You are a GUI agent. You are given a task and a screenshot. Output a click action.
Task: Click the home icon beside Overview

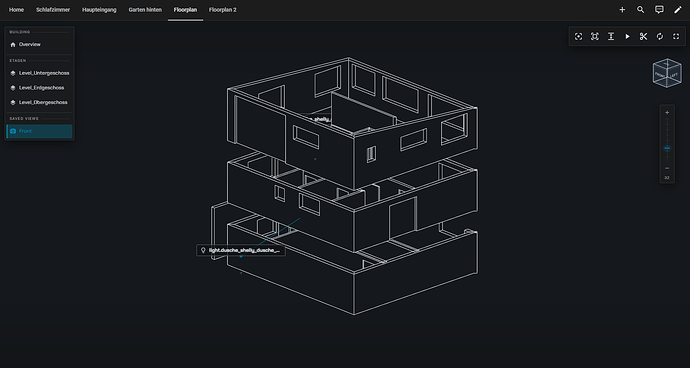13,44
